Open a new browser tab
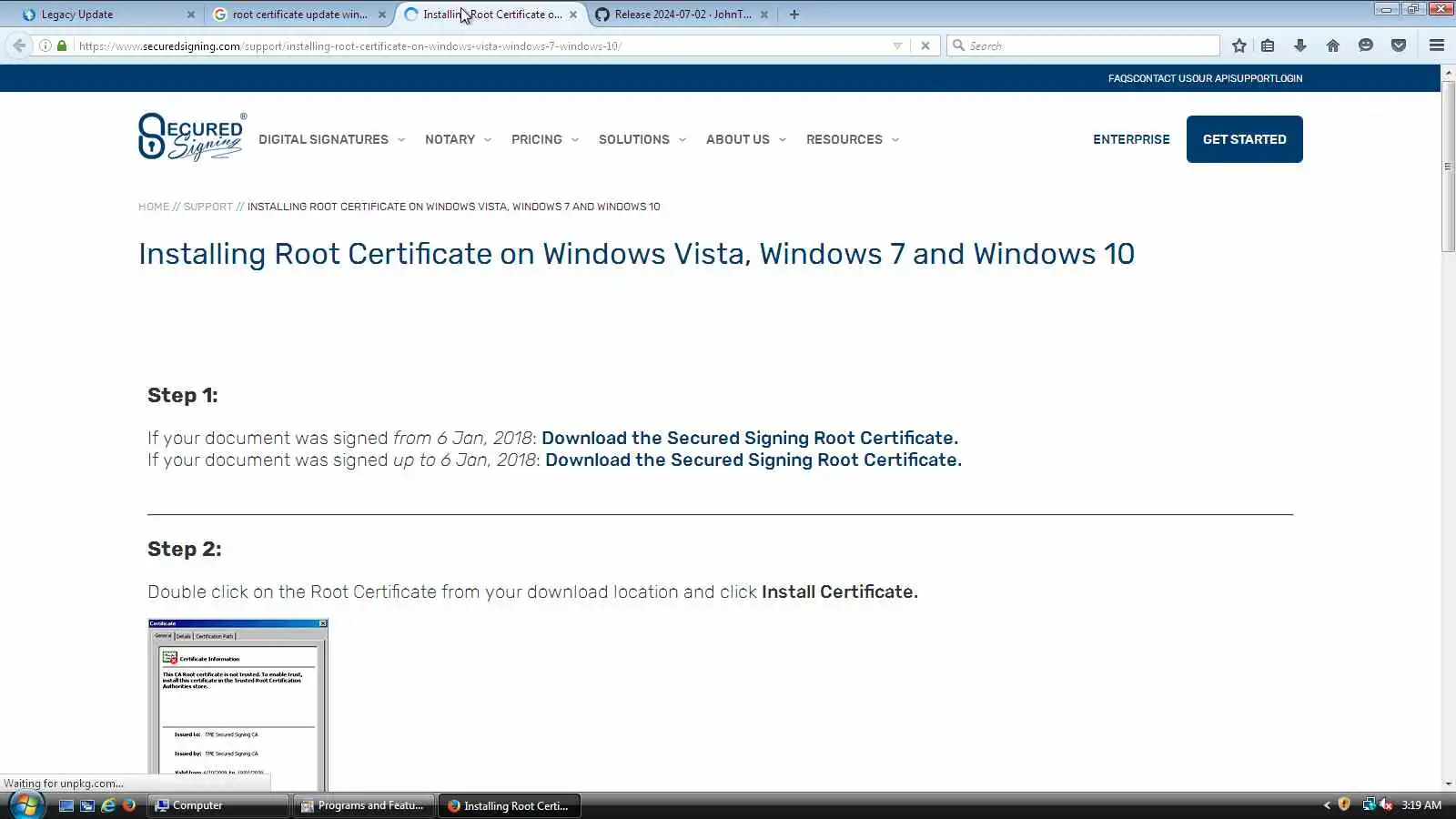The height and width of the screenshot is (819, 1456). point(794,15)
